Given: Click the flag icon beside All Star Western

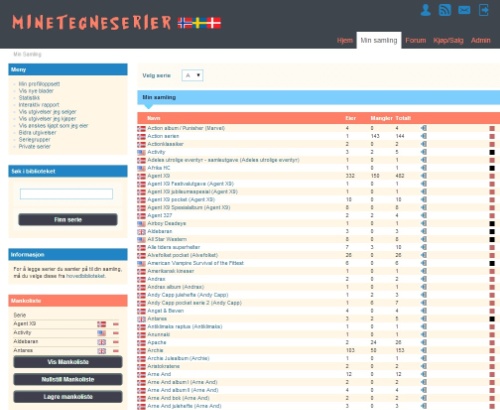Looking at the screenshot, I should coord(141,240).
